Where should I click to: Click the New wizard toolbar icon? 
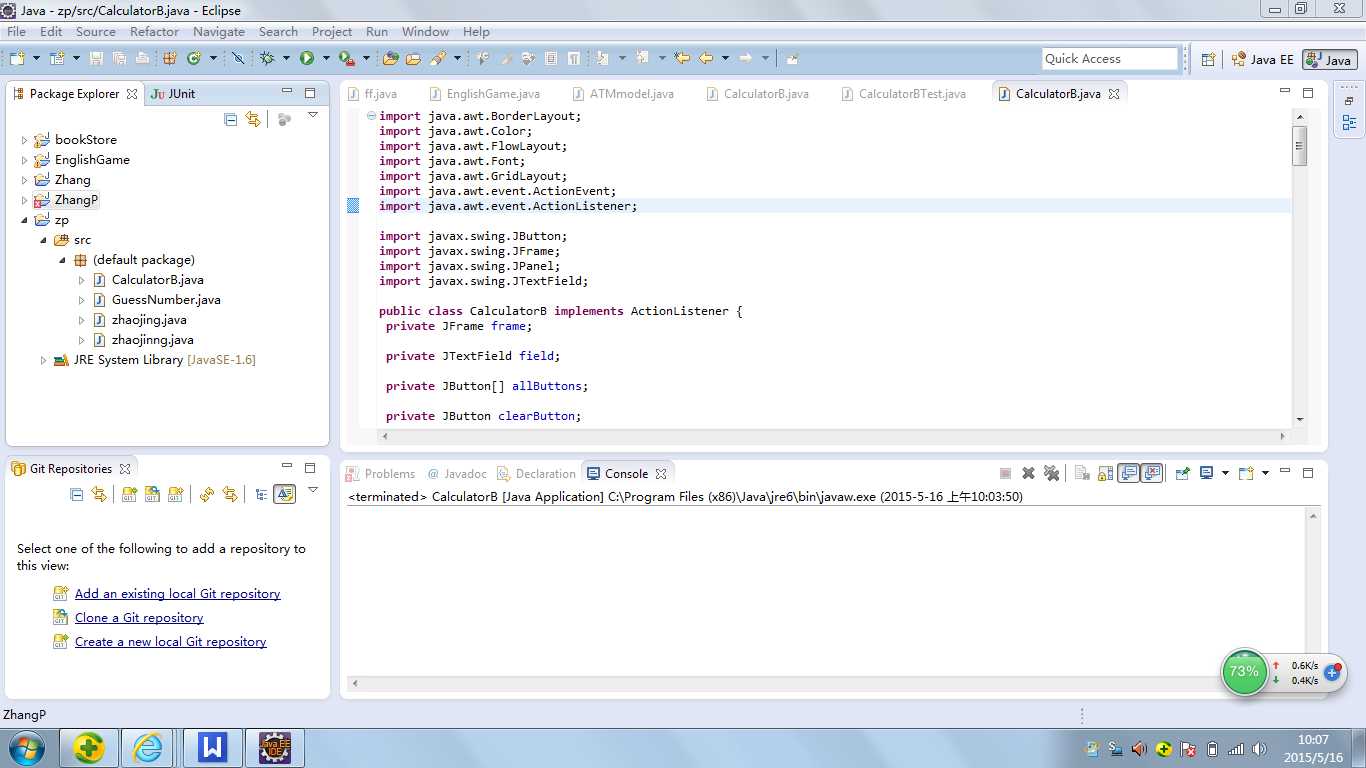point(17,59)
